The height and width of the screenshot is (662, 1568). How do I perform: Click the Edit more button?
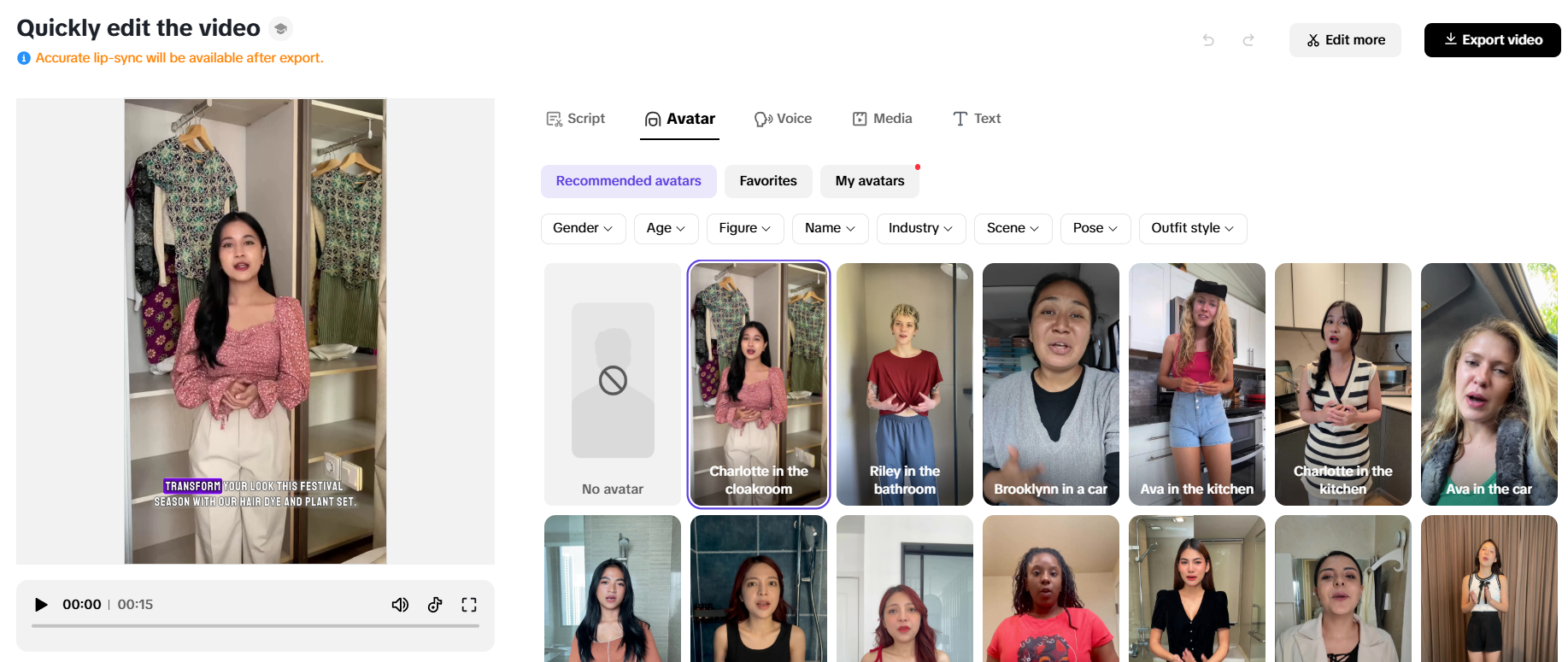(1345, 40)
